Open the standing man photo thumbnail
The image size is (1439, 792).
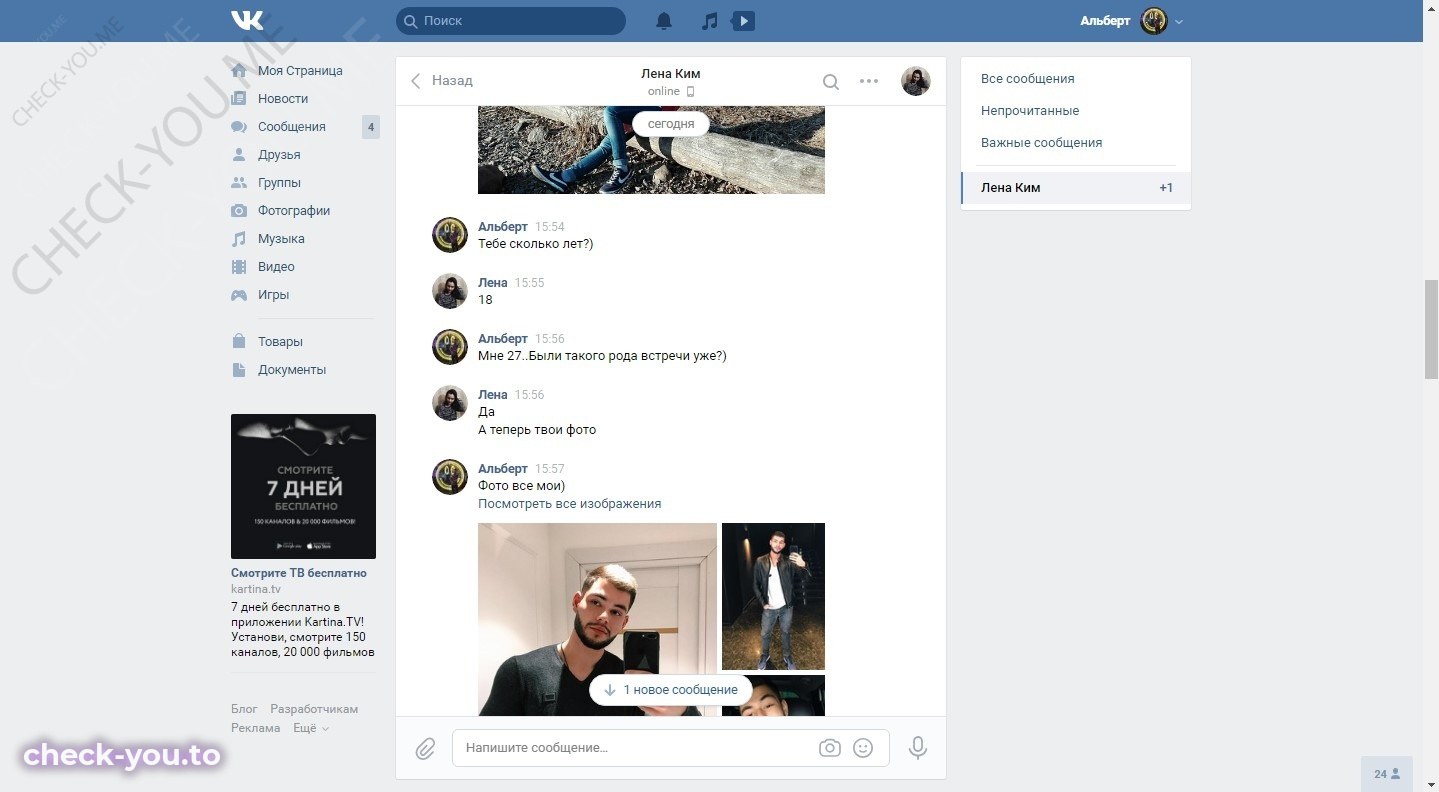coord(773,596)
